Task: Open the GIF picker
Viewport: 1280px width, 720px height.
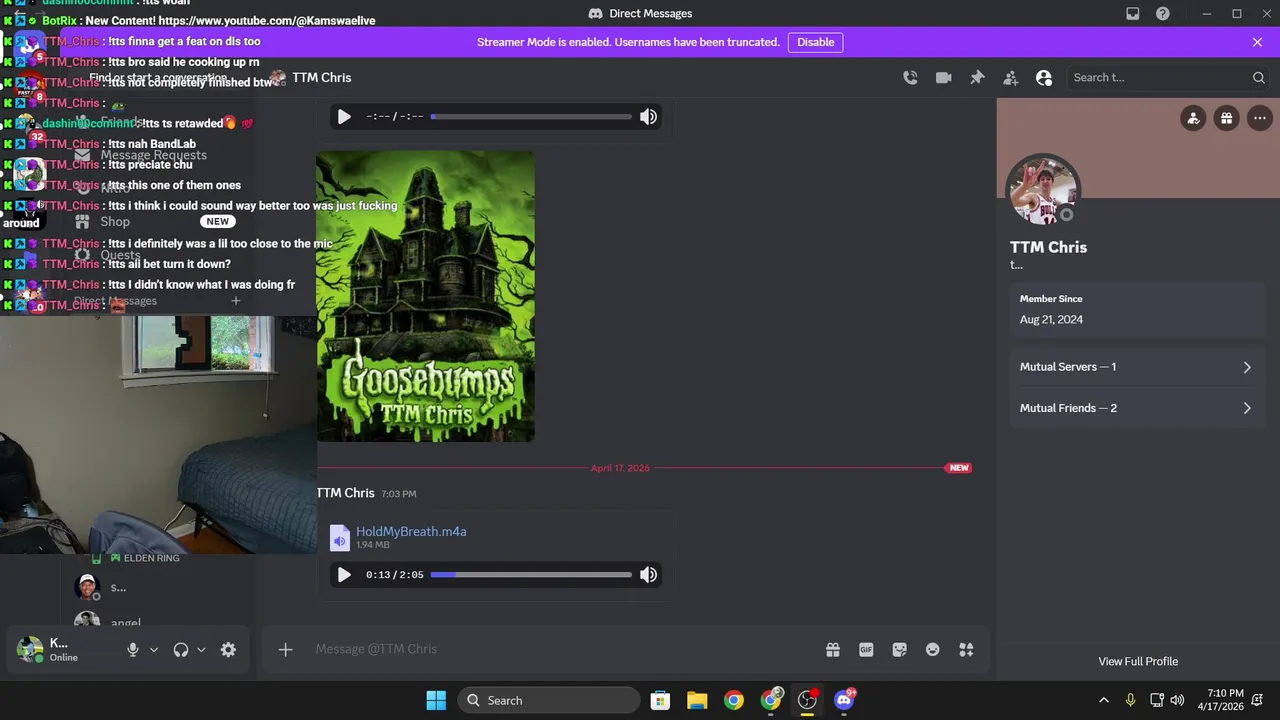Action: click(866, 649)
